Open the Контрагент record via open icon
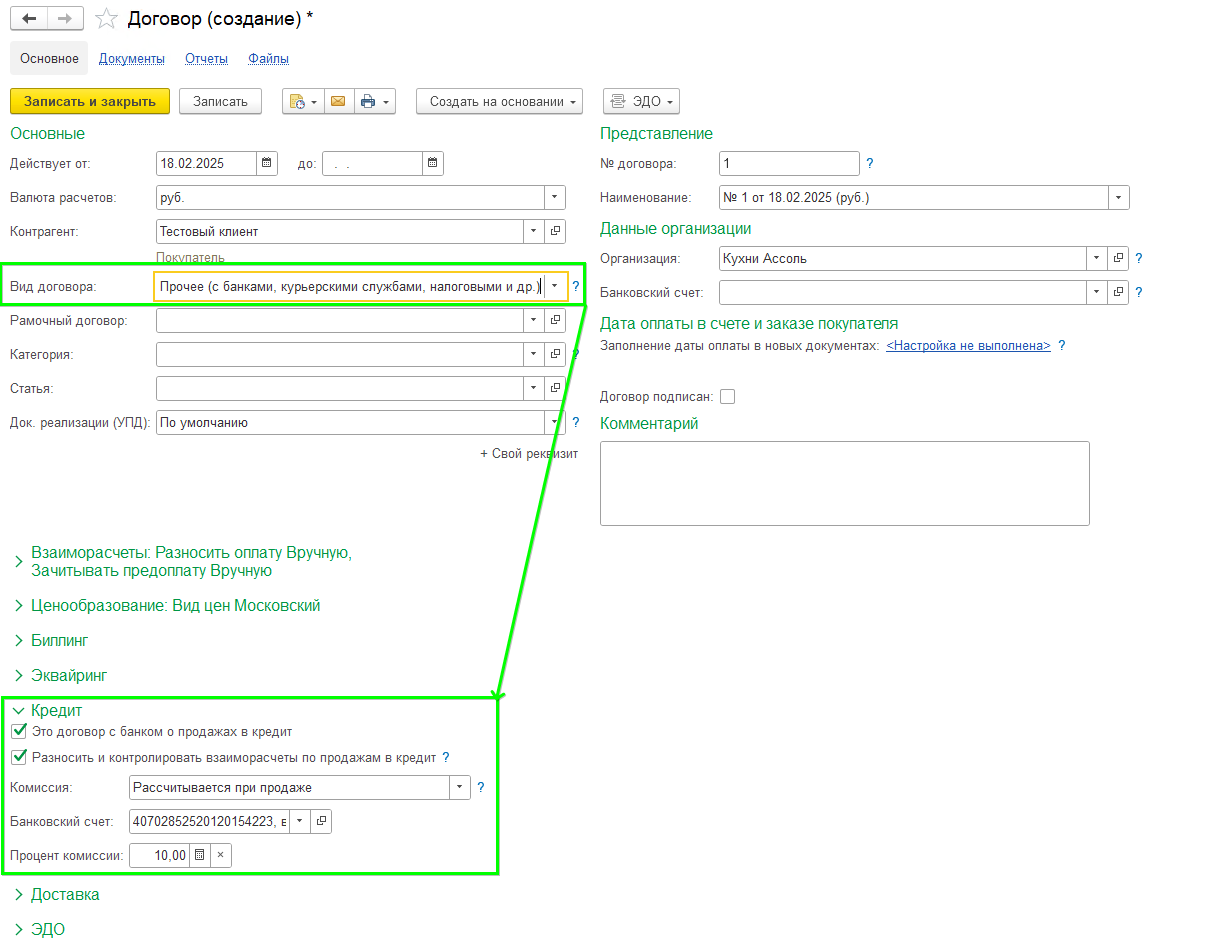1230x951 pixels. (556, 231)
